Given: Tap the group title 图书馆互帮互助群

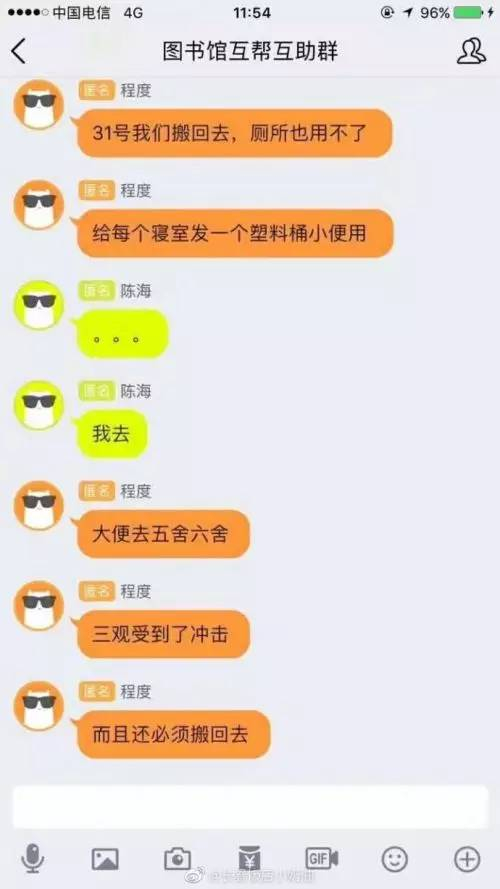Looking at the screenshot, I should (x=250, y=52).
